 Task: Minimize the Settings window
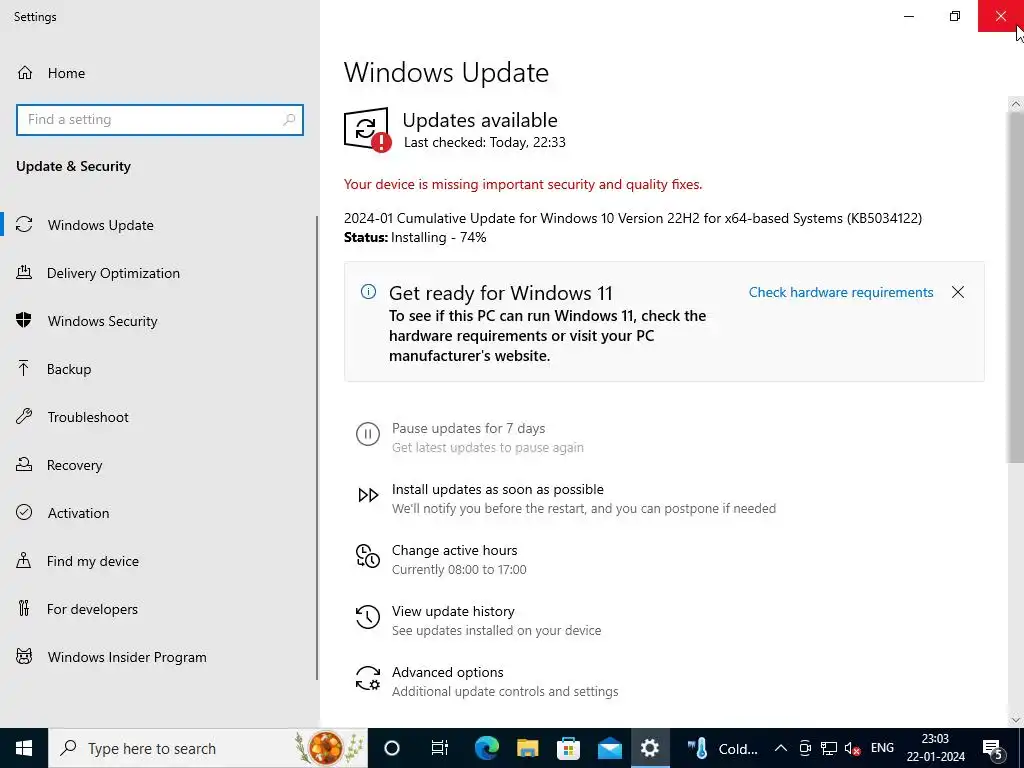[908, 16]
